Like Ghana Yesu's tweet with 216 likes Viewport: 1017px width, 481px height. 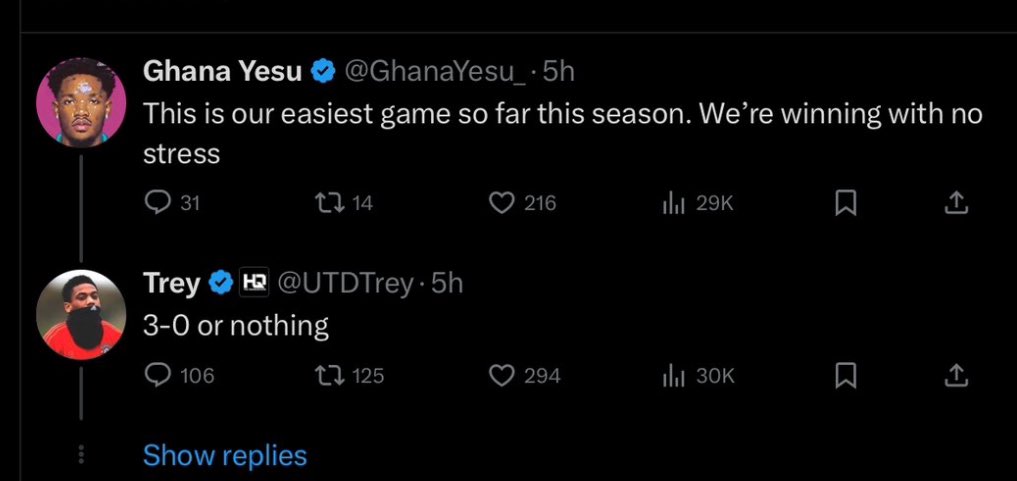[x=521, y=204]
